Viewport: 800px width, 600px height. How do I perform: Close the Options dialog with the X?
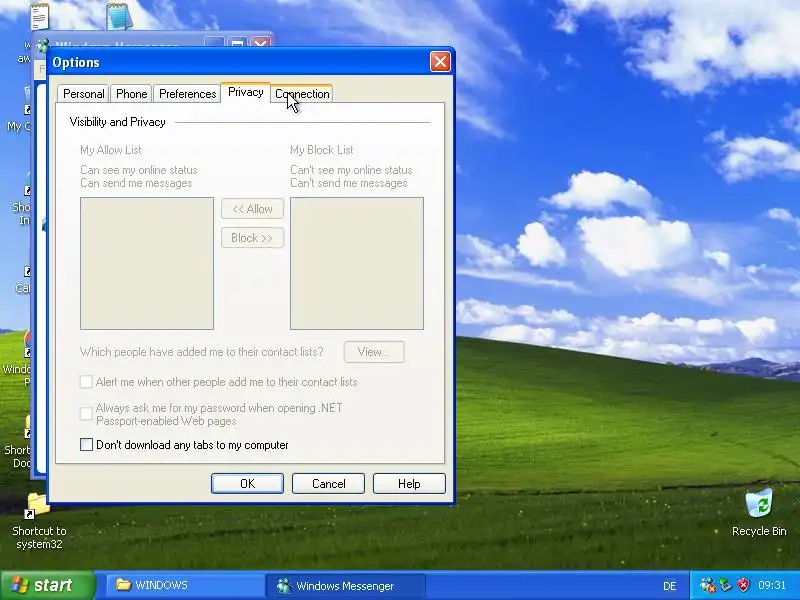[440, 62]
